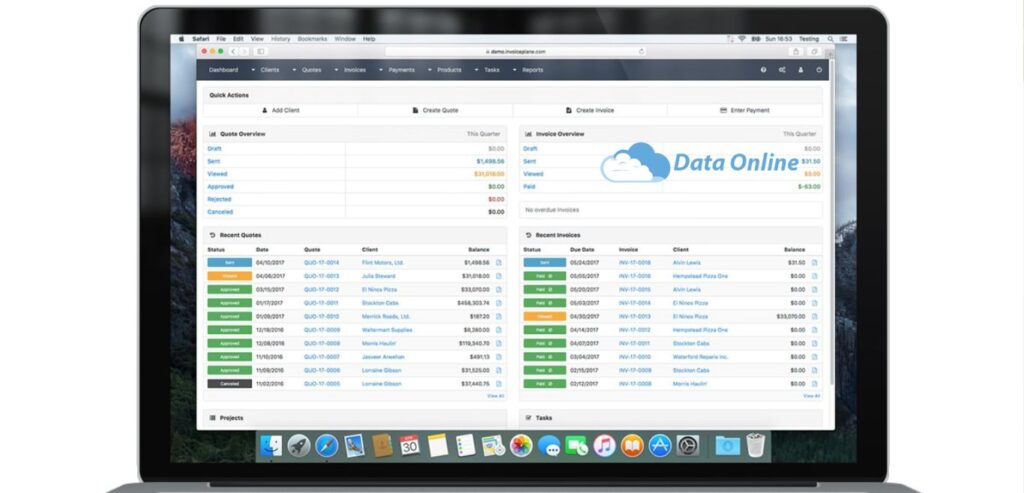This screenshot has height=493, width=1024.
Task: Open the Payments dropdown in navbar
Action: (x=401, y=70)
